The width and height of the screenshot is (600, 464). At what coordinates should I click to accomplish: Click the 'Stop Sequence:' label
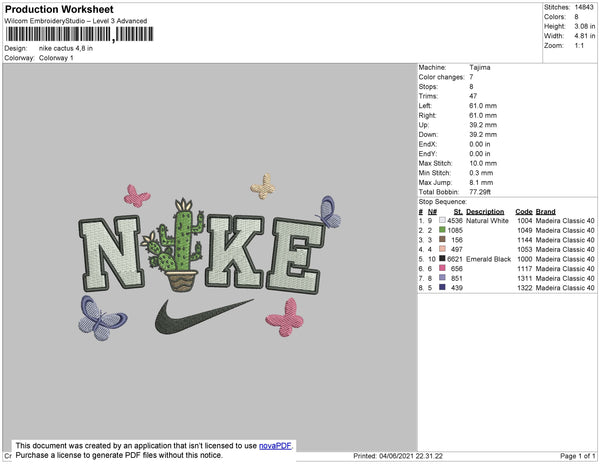pos(443,202)
